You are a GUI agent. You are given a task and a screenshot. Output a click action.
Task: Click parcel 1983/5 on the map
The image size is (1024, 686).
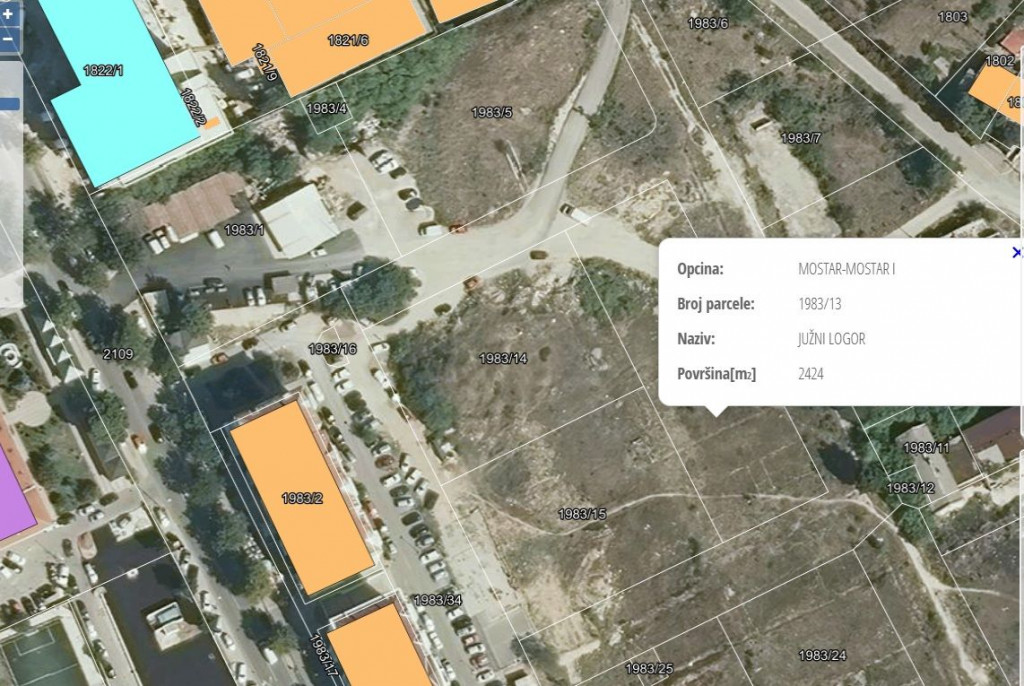492,112
